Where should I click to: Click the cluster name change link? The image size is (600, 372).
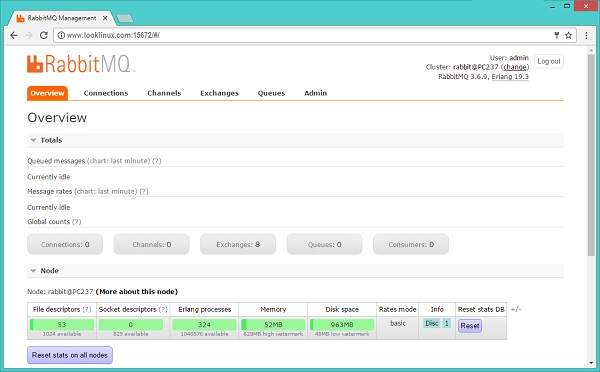click(x=515, y=67)
